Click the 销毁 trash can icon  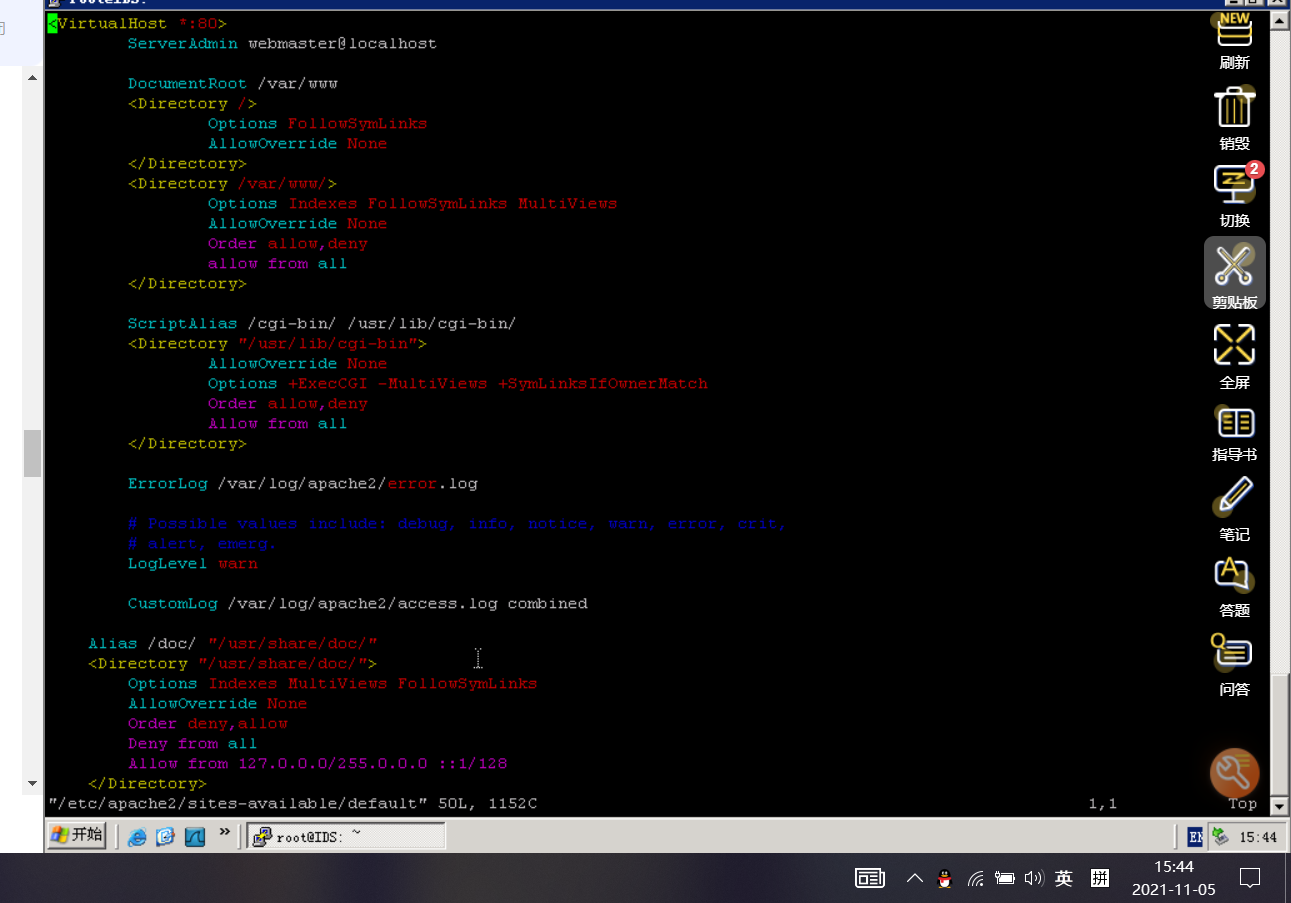point(1234,106)
